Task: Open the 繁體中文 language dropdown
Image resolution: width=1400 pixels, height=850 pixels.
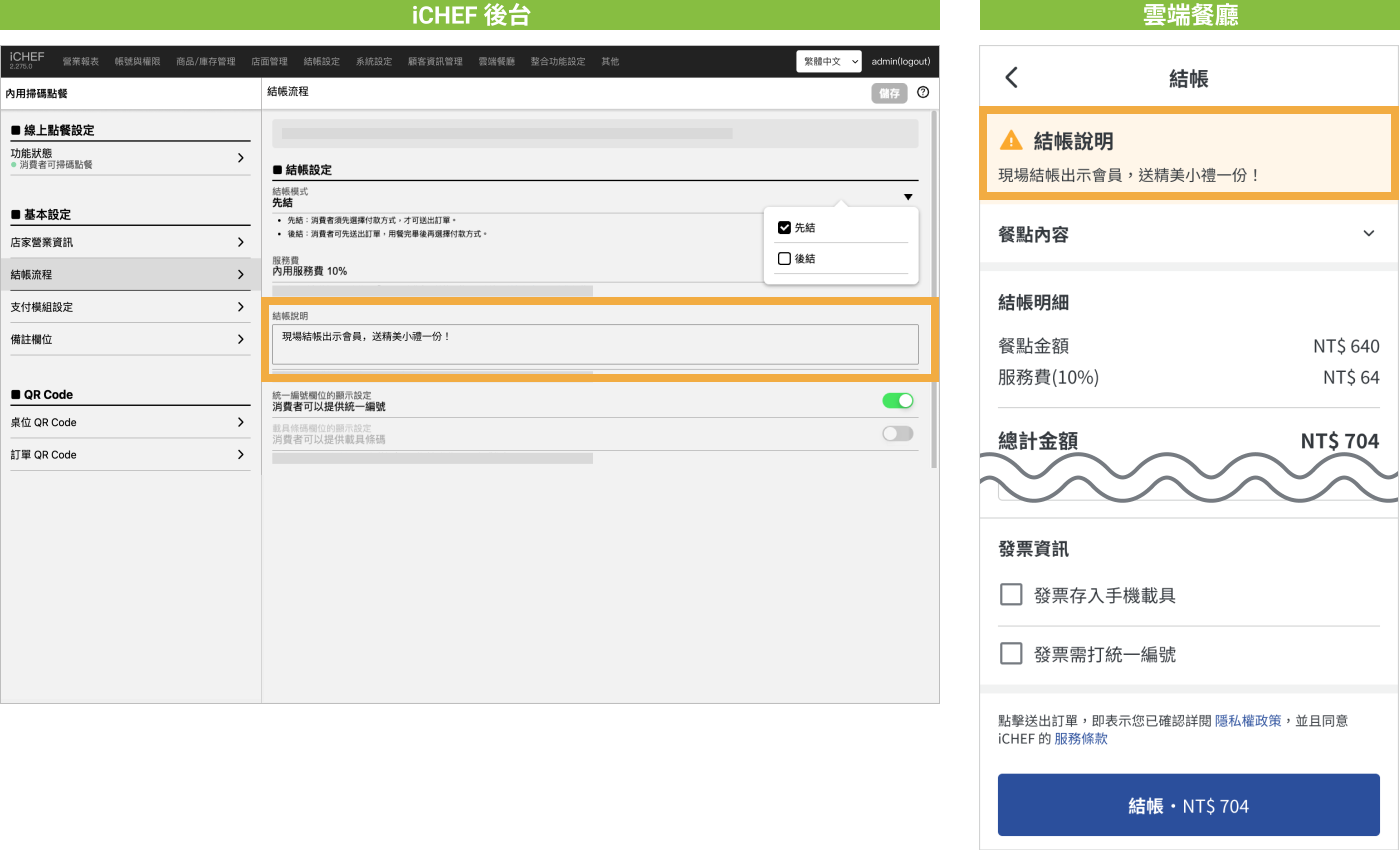Action: 828,61
